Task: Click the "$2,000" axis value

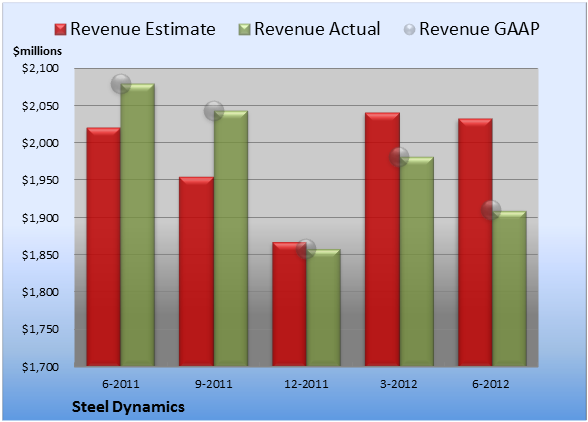Action: point(40,143)
